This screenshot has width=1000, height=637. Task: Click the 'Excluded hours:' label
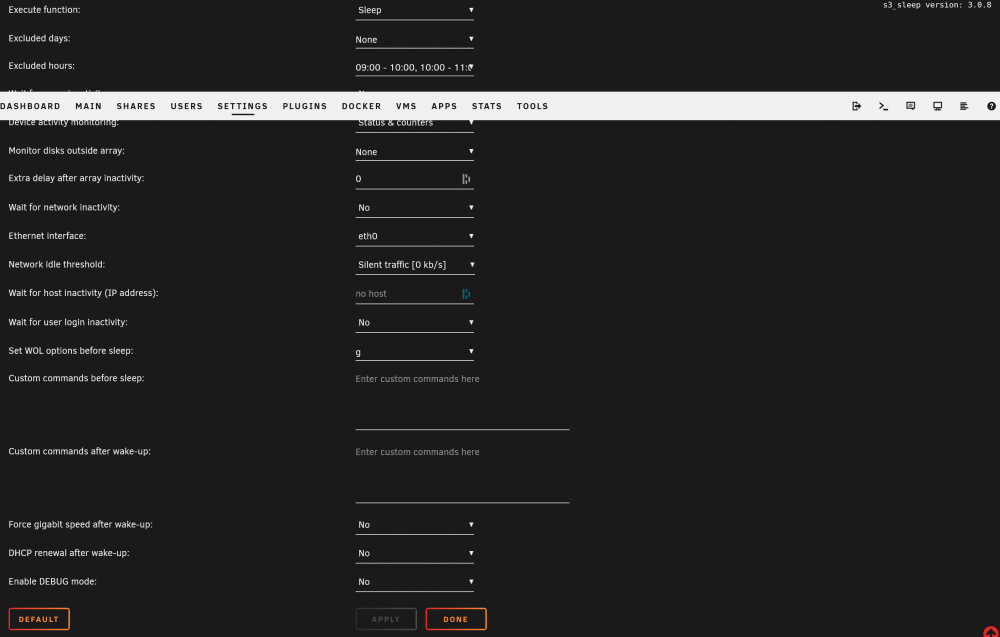coord(41,66)
